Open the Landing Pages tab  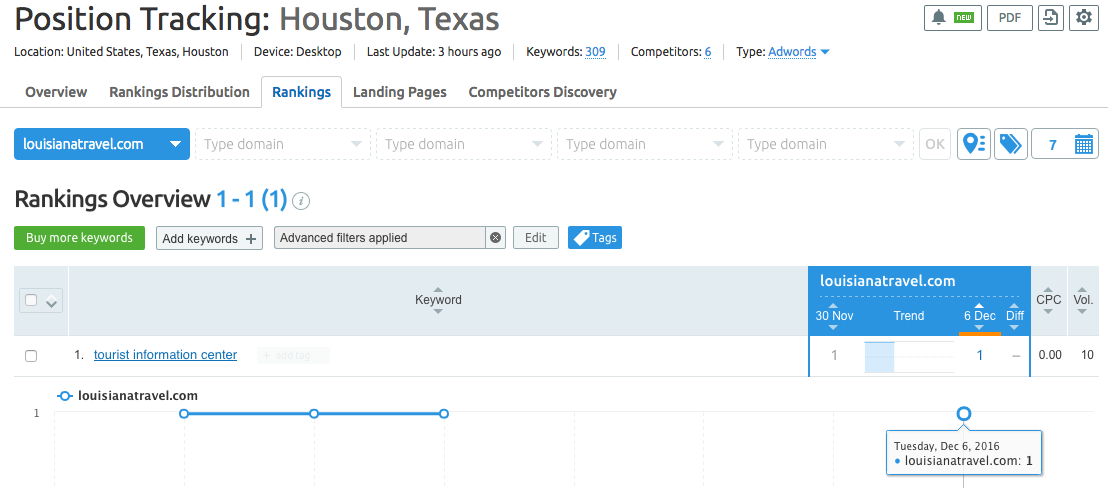400,92
